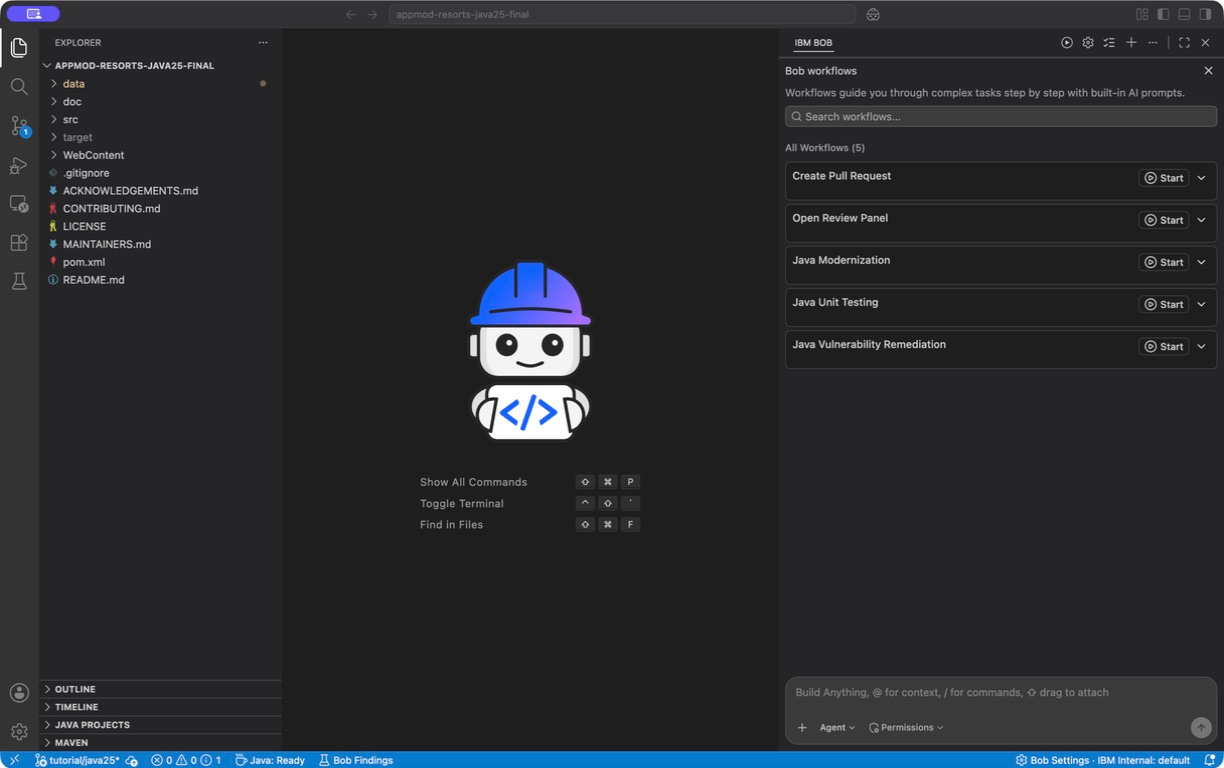
Task: Expand the JAVA PROJECTS section
Action: pyautogui.click(x=160, y=725)
